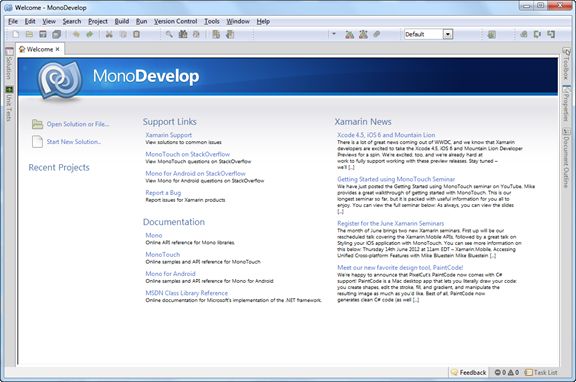Open the MonoTouch on StackOverflow link
The width and height of the screenshot is (576, 382).
point(188,154)
